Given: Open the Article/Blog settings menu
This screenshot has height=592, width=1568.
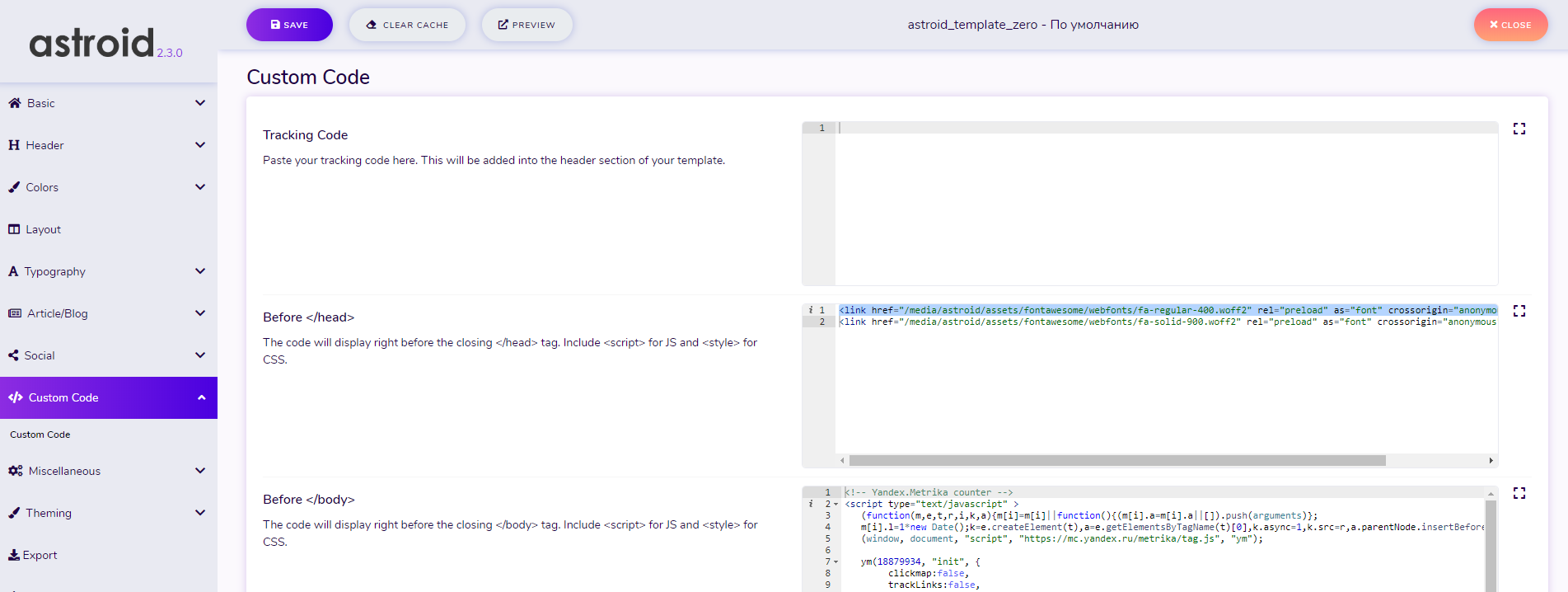Looking at the screenshot, I should (x=109, y=313).
